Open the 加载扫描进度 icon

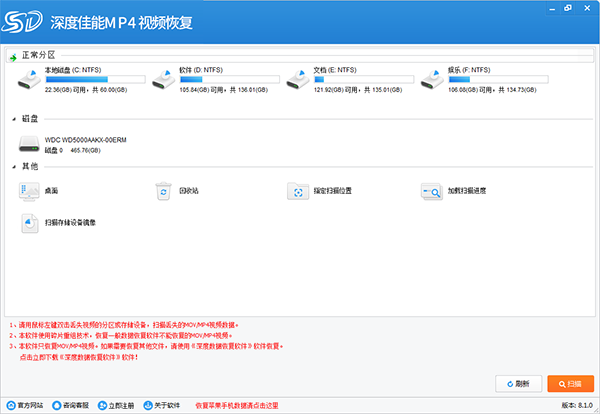431,190
